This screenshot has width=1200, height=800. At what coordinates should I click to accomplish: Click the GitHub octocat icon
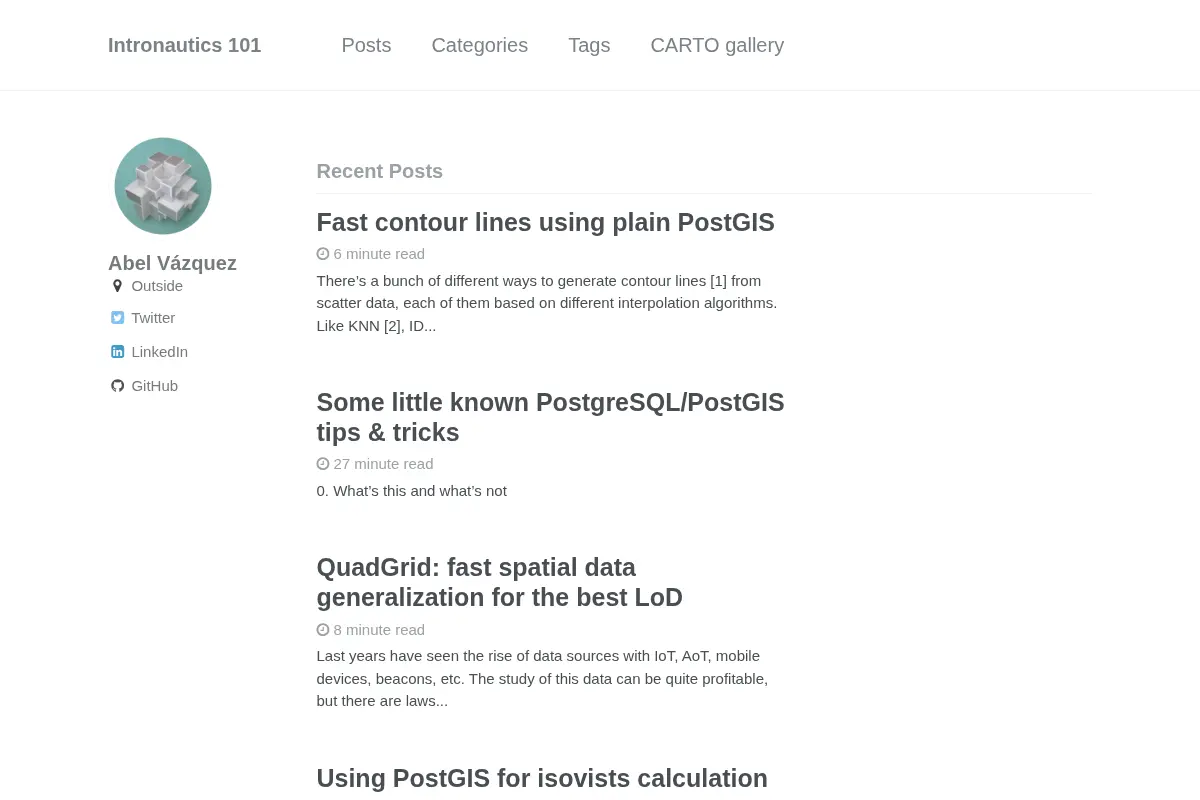(117, 386)
